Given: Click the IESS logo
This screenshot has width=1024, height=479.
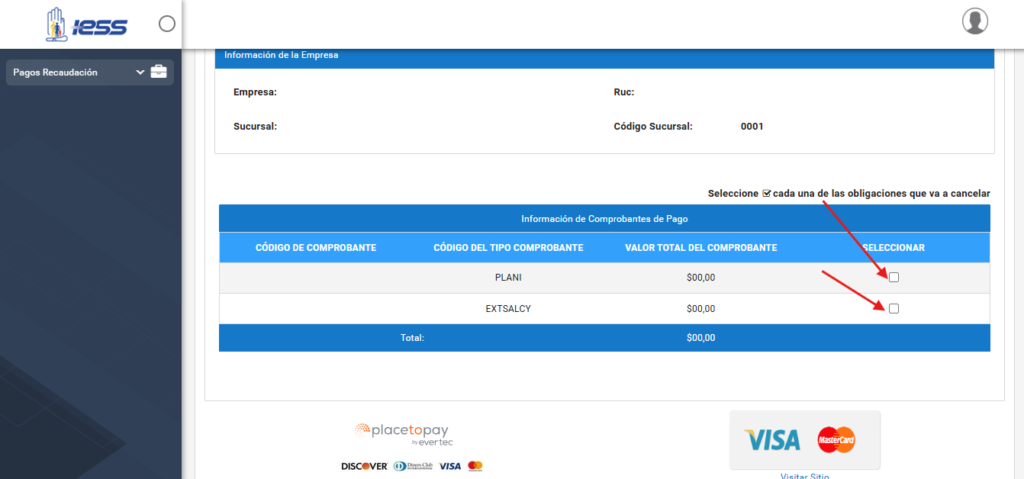Looking at the screenshot, I should click(x=86, y=25).
